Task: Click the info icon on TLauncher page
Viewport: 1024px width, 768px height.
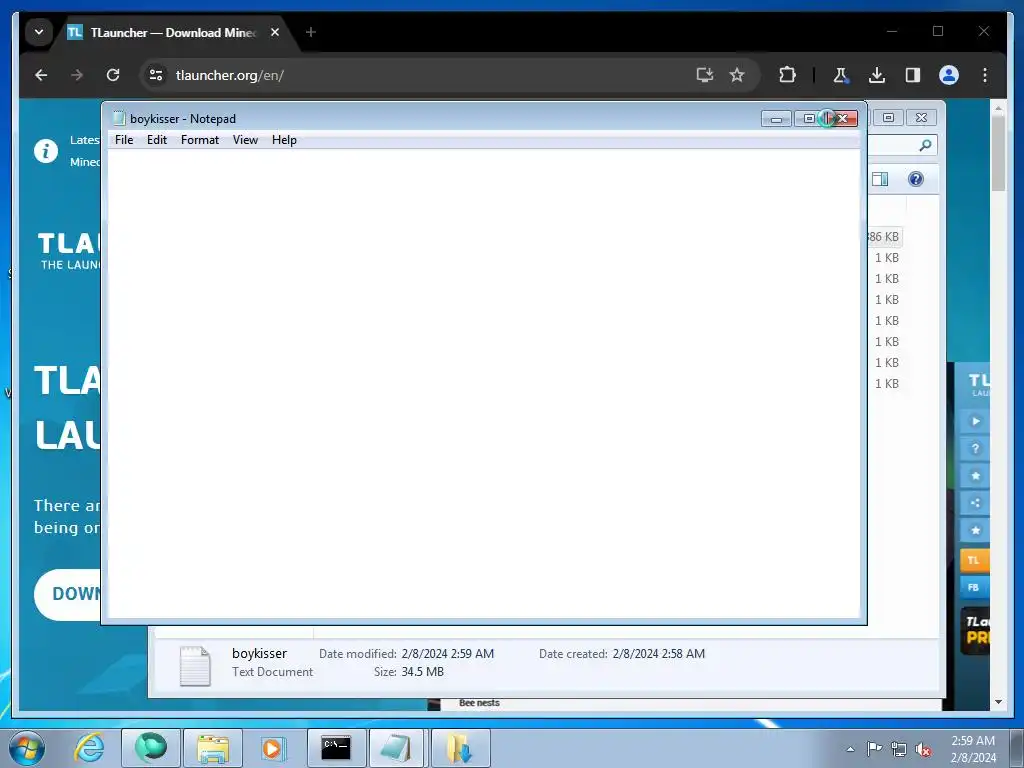Action: [x=46, y=151]
